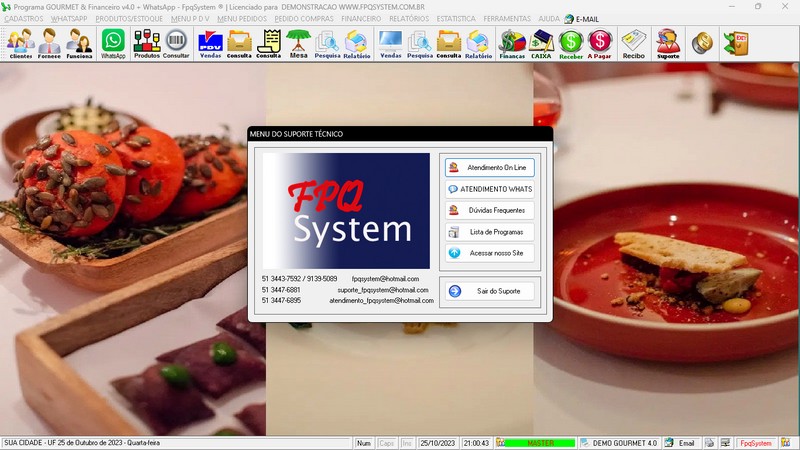
Task: Click the Consulta receipt scroll icon
Action: [x=268, y=43]
